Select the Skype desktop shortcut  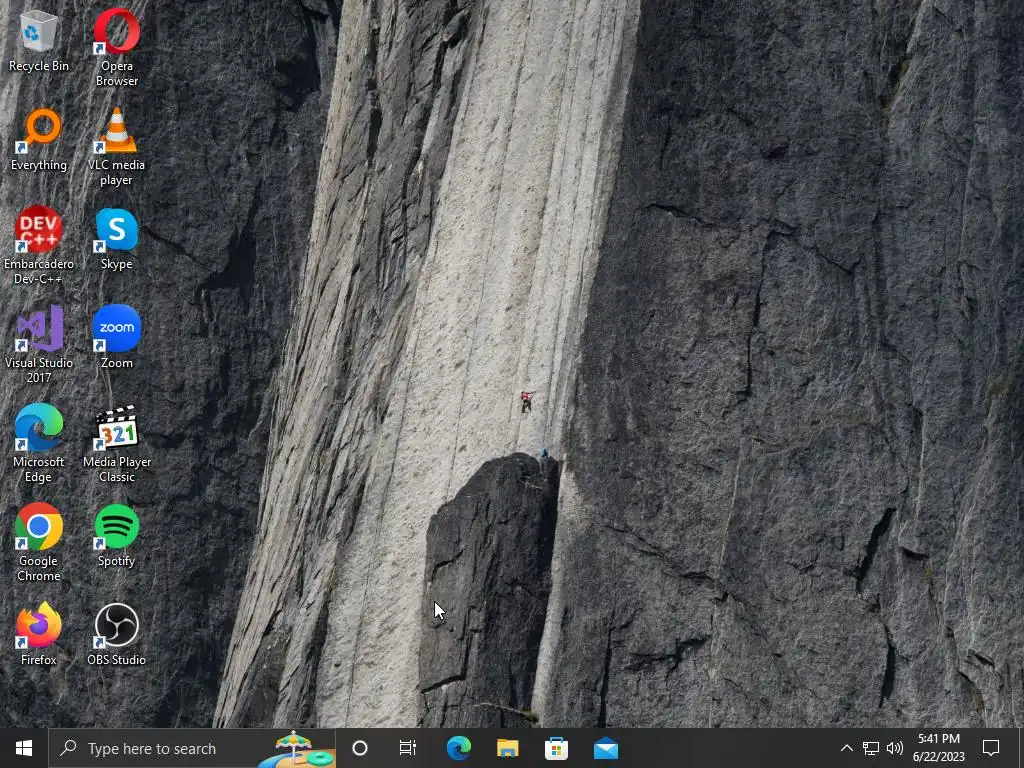point(117,239)
